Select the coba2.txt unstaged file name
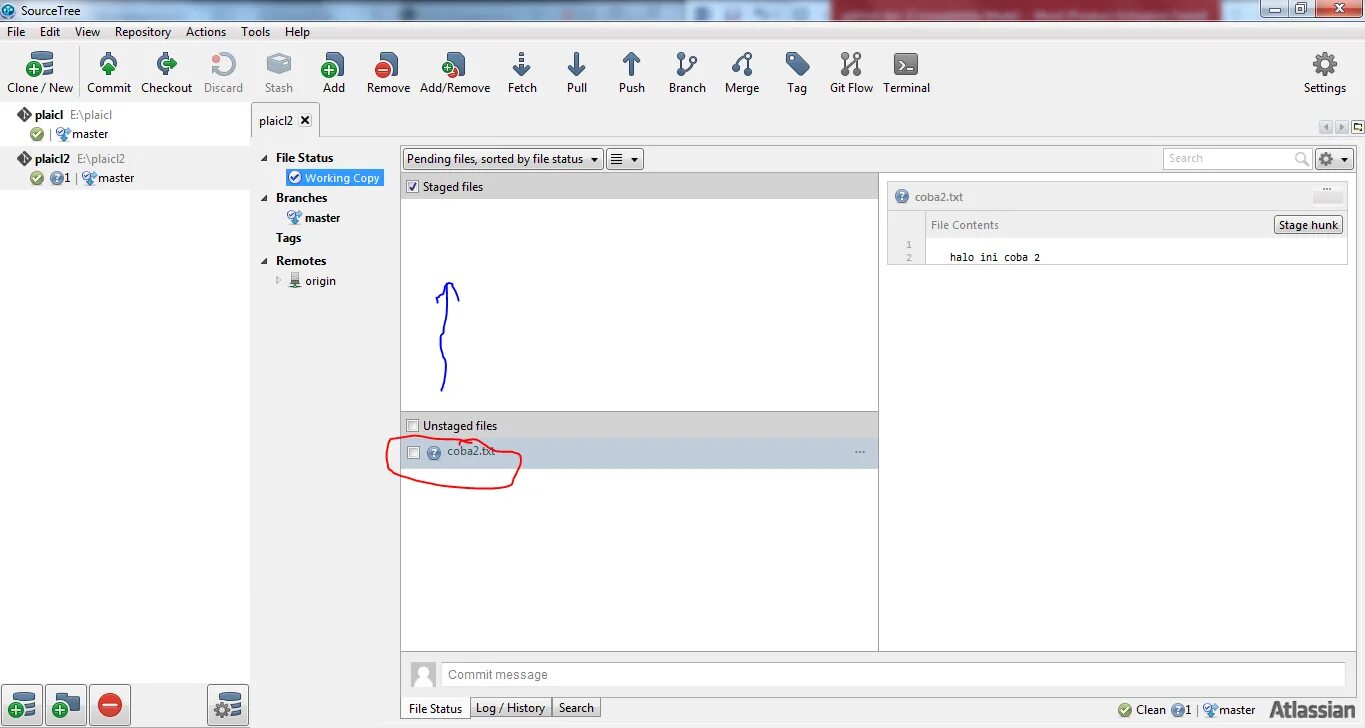This screenshot has width=1365, height=728. pos(471,451)
